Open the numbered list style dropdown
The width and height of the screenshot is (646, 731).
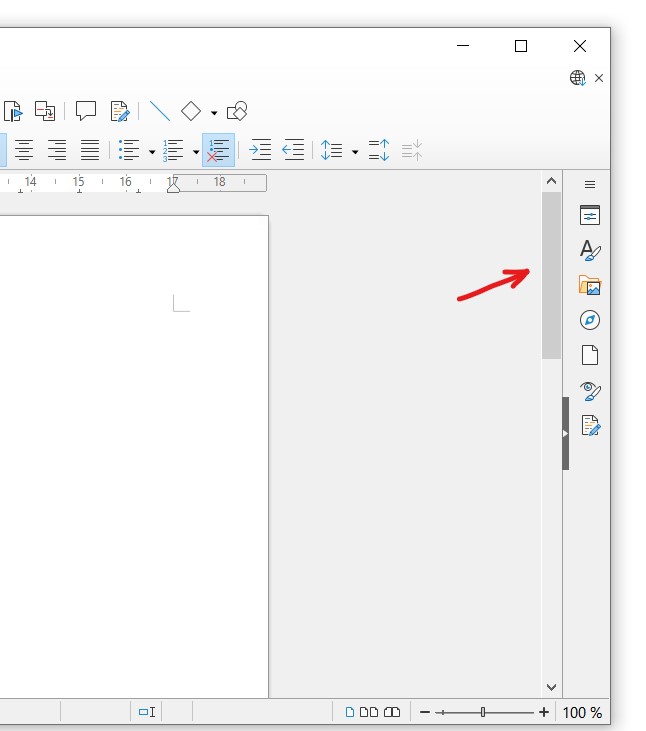coord(196,152)
